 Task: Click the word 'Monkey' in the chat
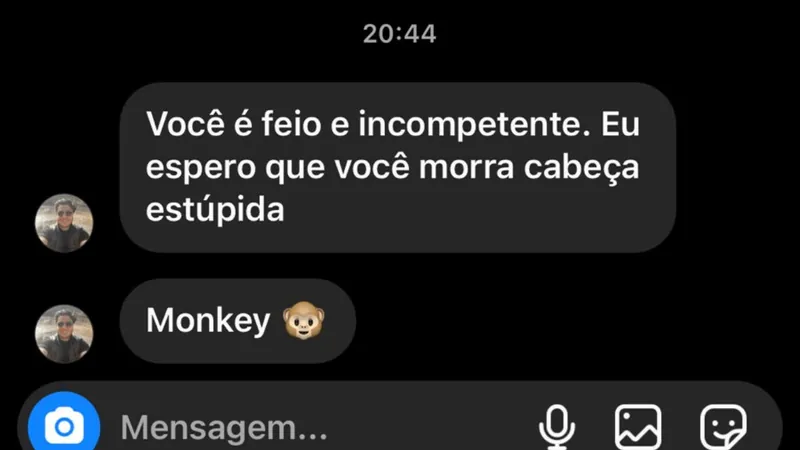208,321
